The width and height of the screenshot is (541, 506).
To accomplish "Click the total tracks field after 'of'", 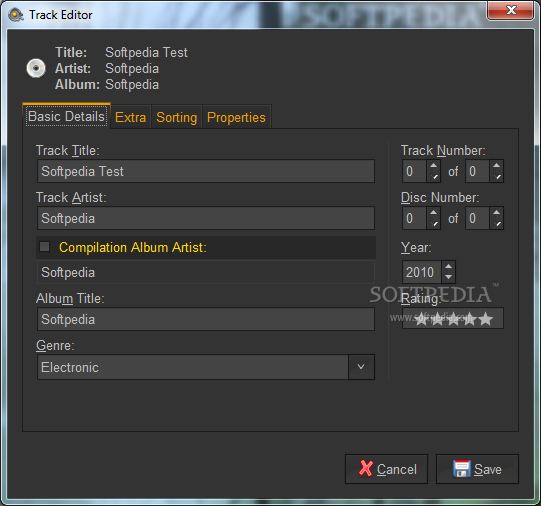I will (478, 171).
